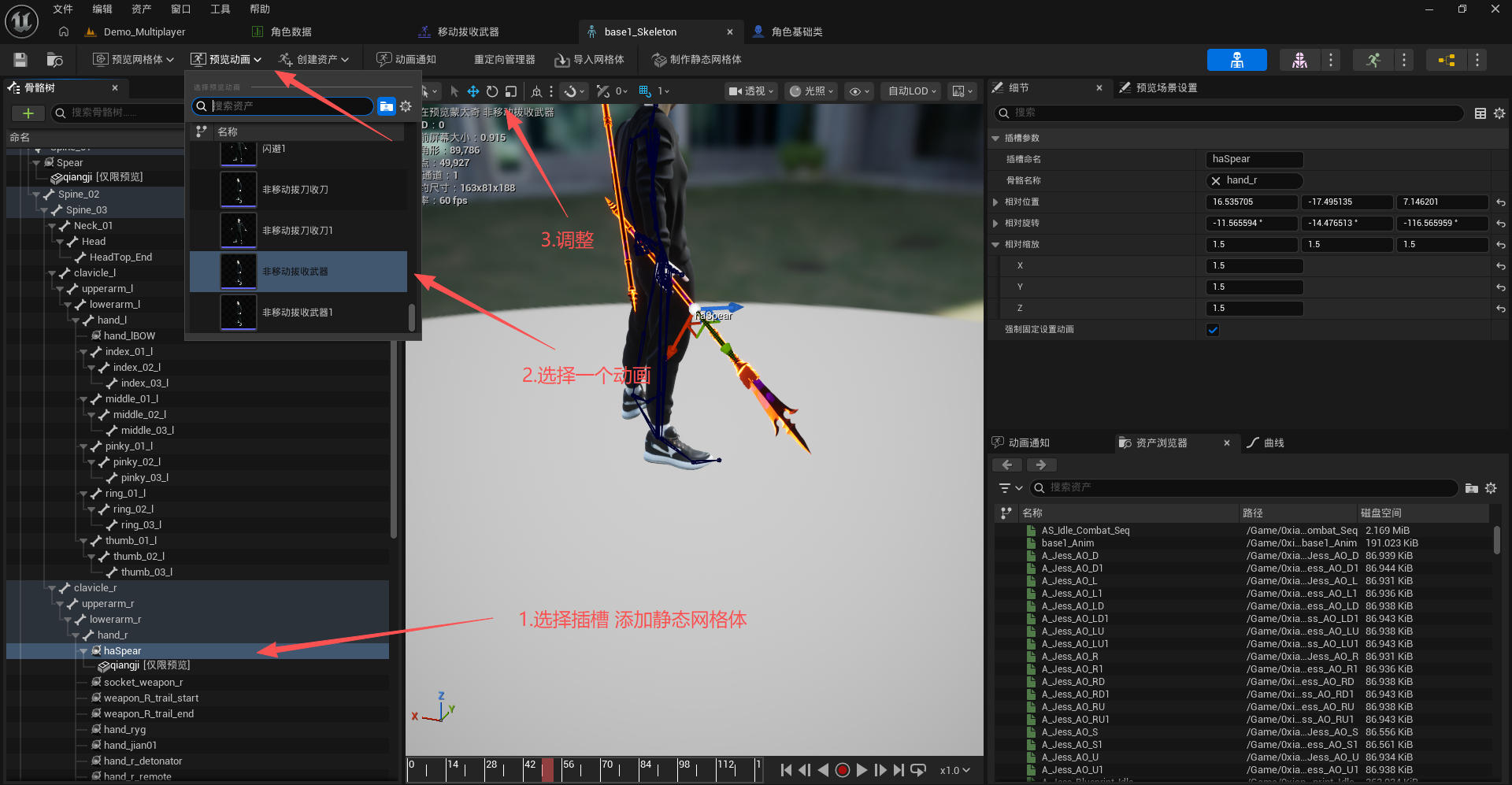Collapse the 插槽参数 section

point(995,139)
